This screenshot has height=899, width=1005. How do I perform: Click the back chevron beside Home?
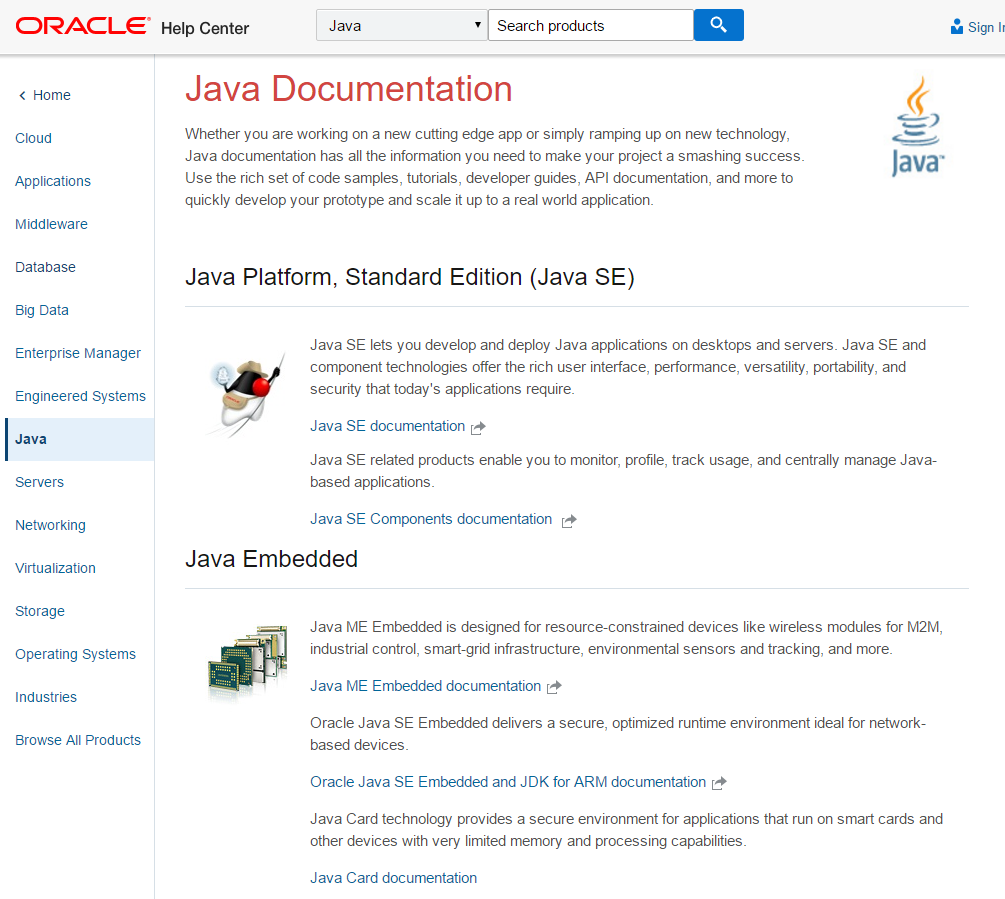tap(22, 95)
